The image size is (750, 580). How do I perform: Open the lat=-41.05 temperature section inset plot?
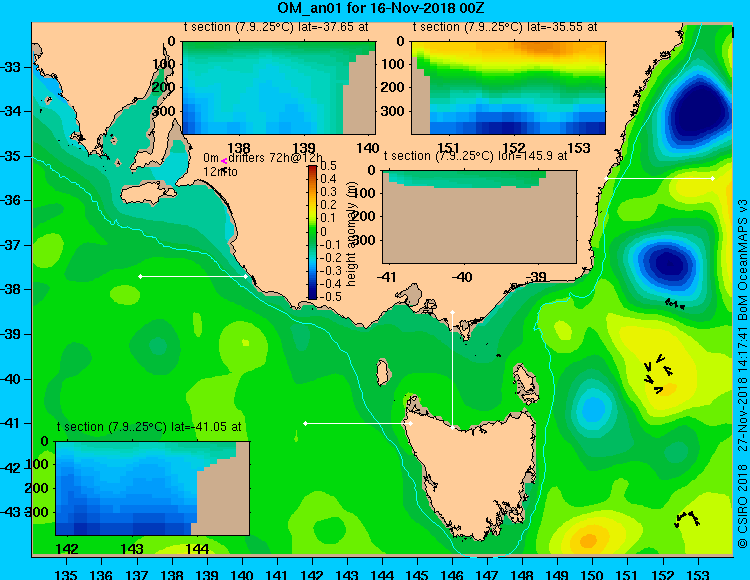pos(152,488)
